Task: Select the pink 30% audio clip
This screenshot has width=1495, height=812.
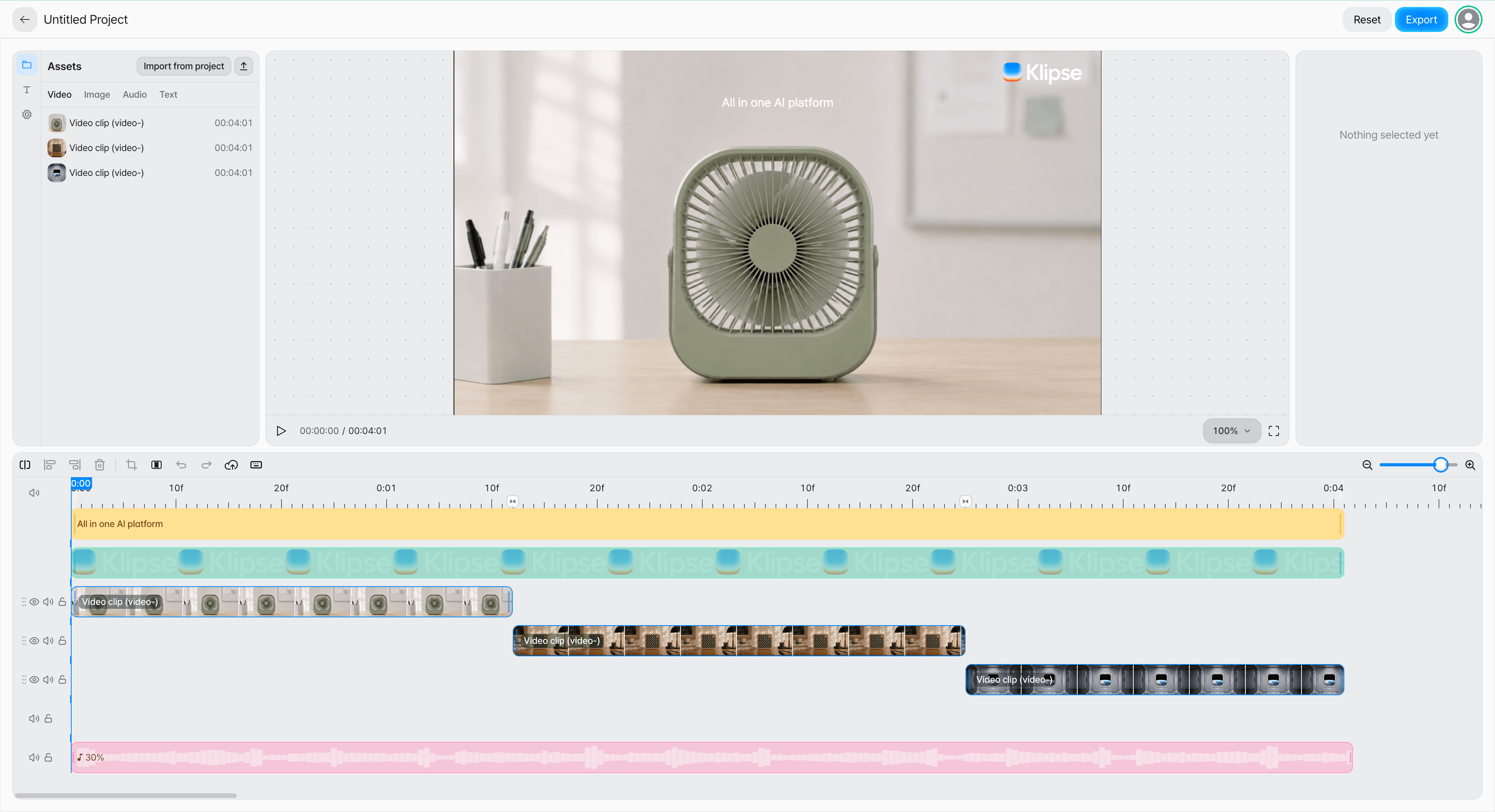Action: point(712,758)
